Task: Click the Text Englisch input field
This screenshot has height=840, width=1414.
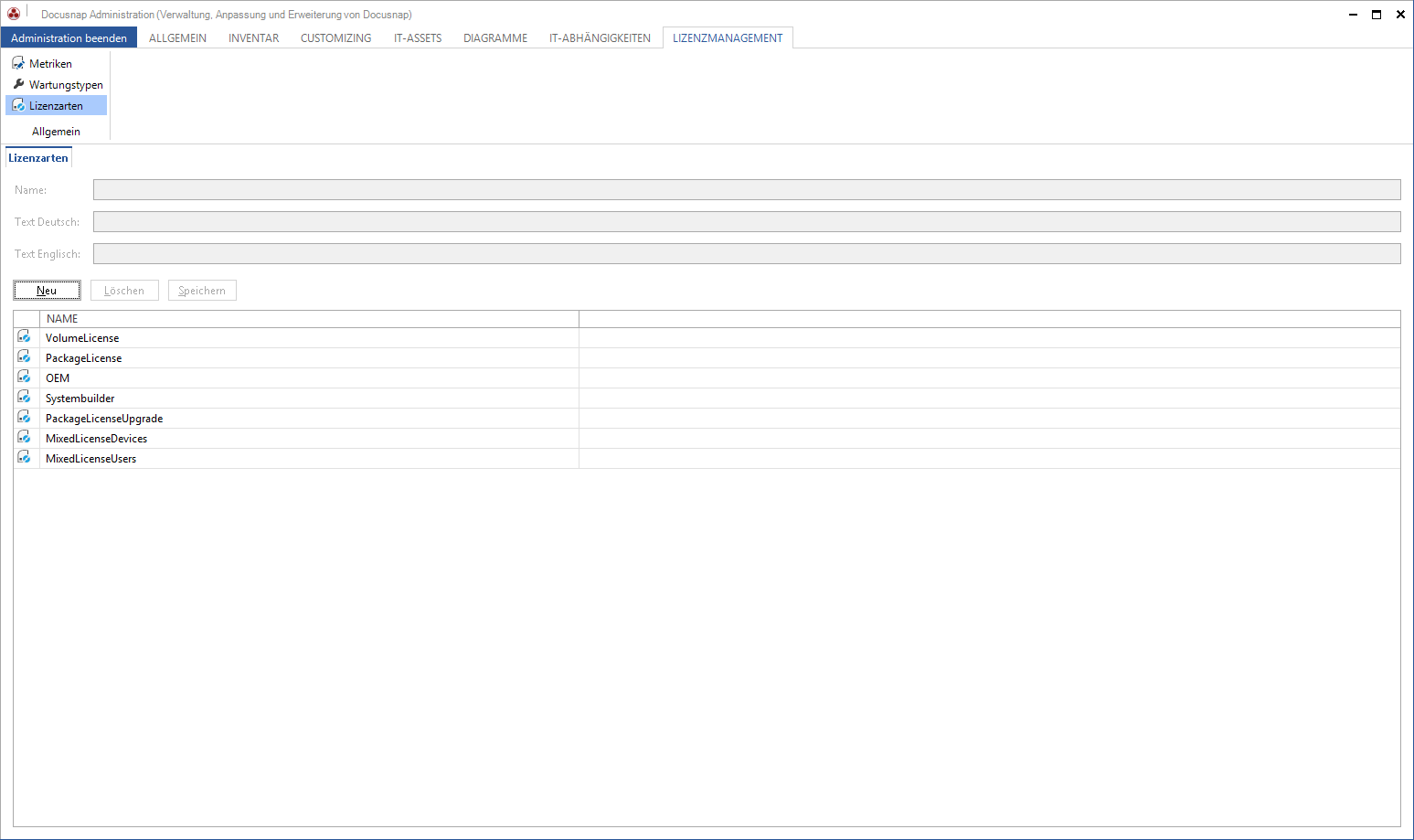Action: pos(747,253)
